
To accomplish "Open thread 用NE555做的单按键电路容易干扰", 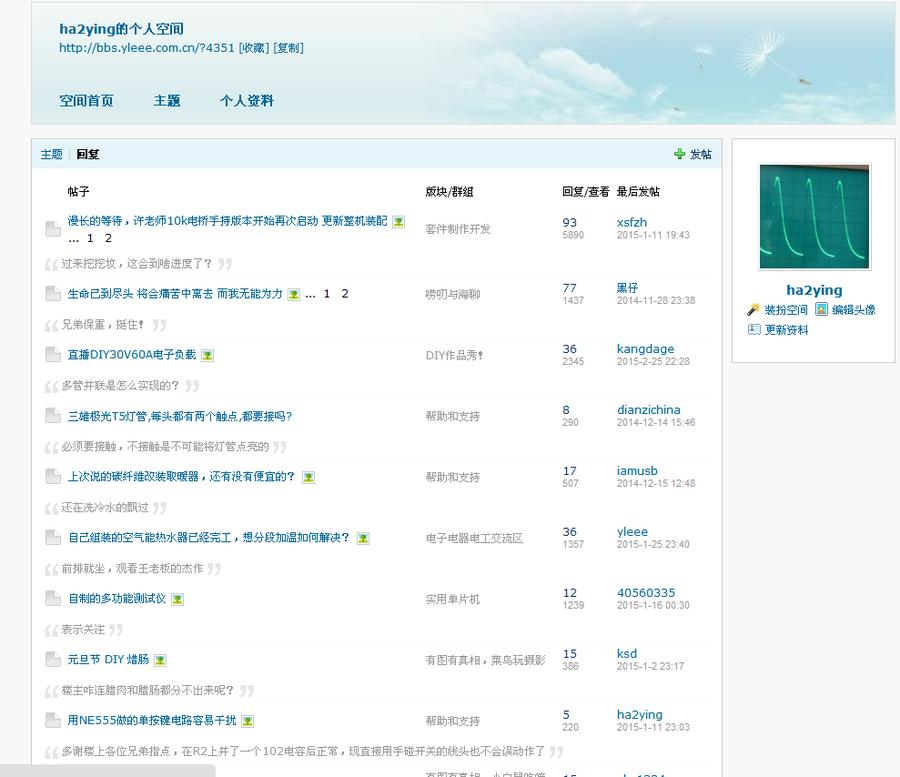I will coord(152,720).
